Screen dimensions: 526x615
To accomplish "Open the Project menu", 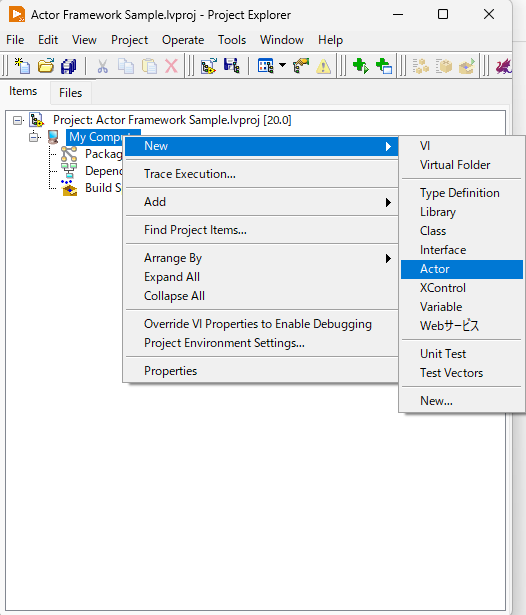I will pyautogui.click(x=129, y=40).
